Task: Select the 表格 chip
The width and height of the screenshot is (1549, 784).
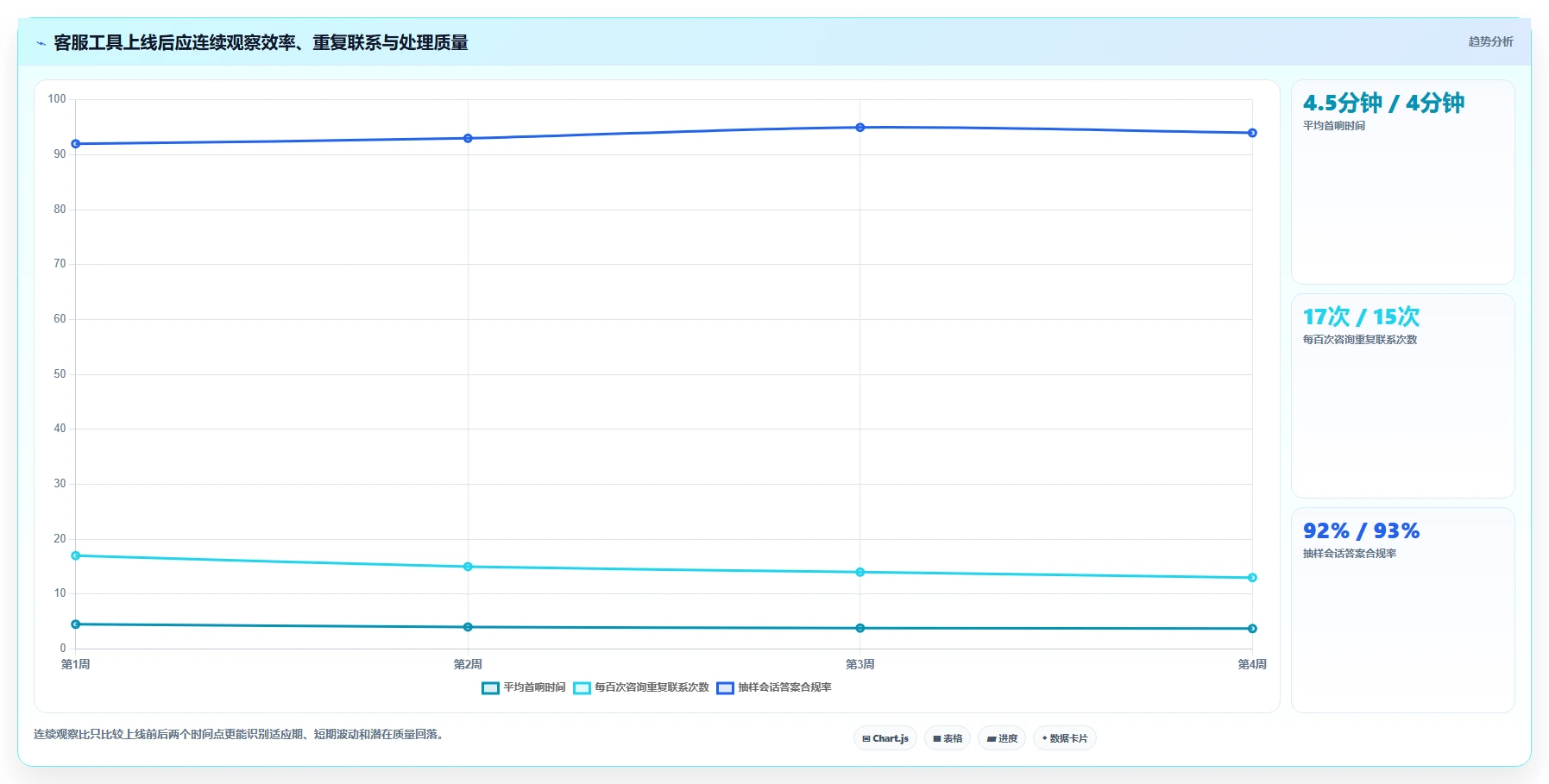Action: (x=948, y=738)
